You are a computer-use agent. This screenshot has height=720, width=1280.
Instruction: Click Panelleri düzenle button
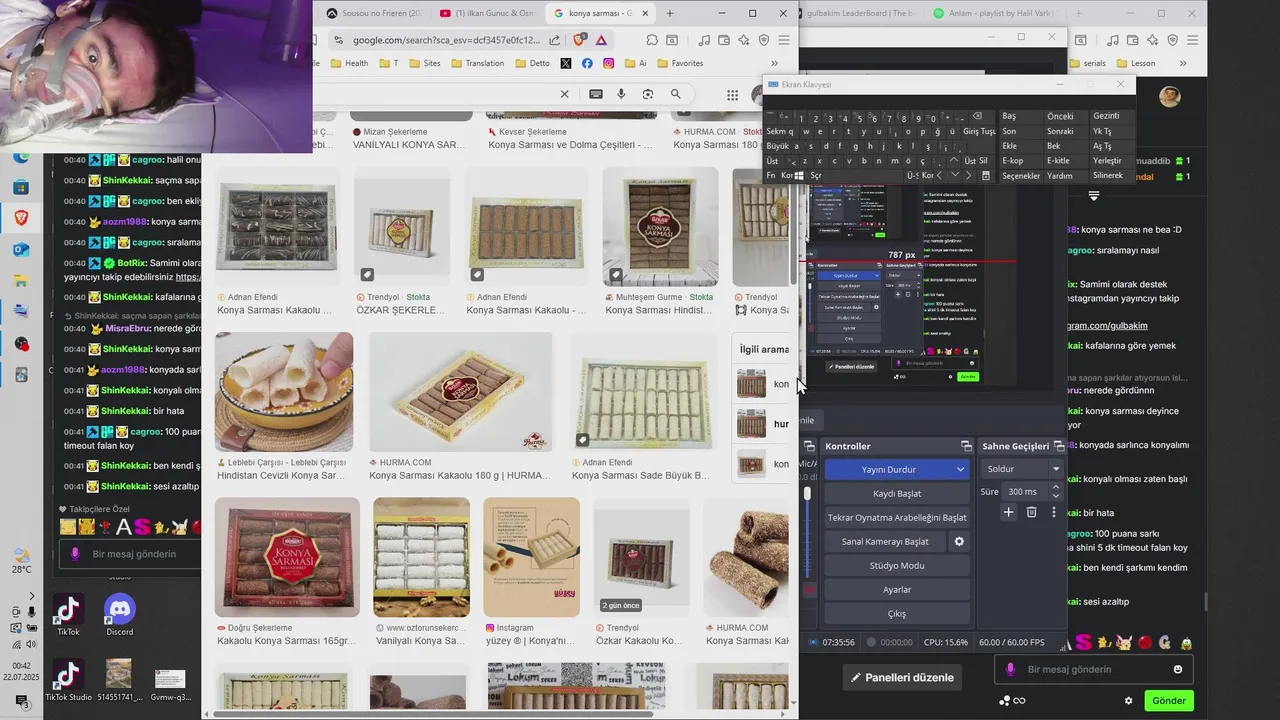[x=902, y=677]
